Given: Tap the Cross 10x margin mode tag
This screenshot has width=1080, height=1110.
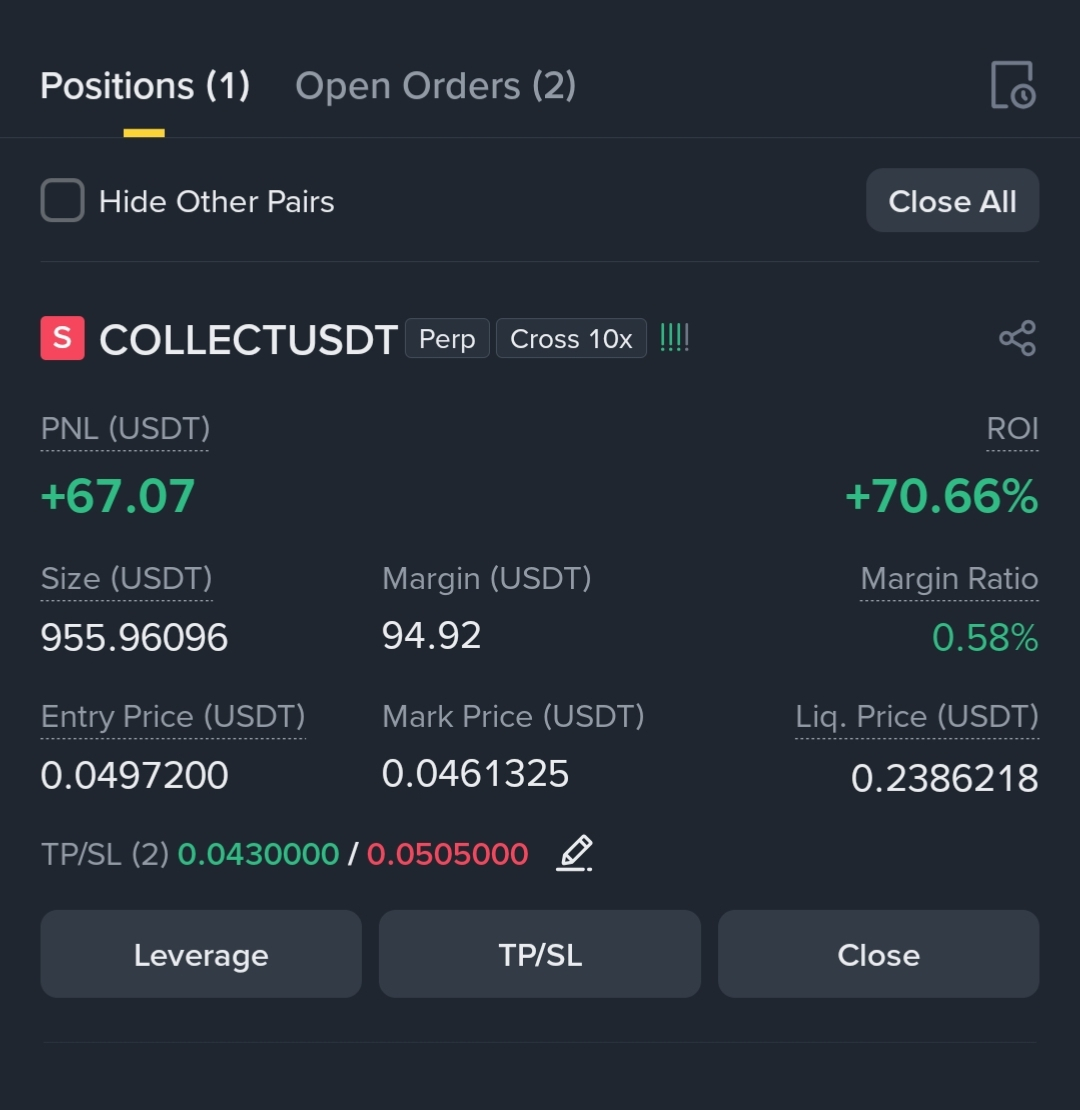Looking at the screenshot, I should 571,338.
